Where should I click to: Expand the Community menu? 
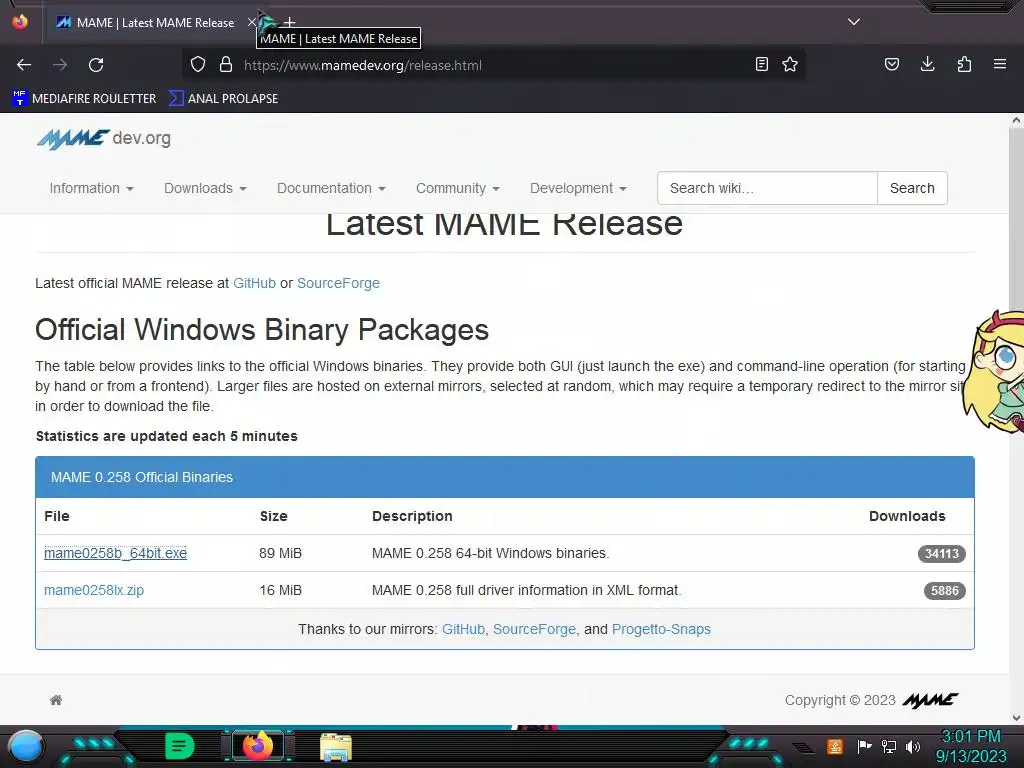458,188
